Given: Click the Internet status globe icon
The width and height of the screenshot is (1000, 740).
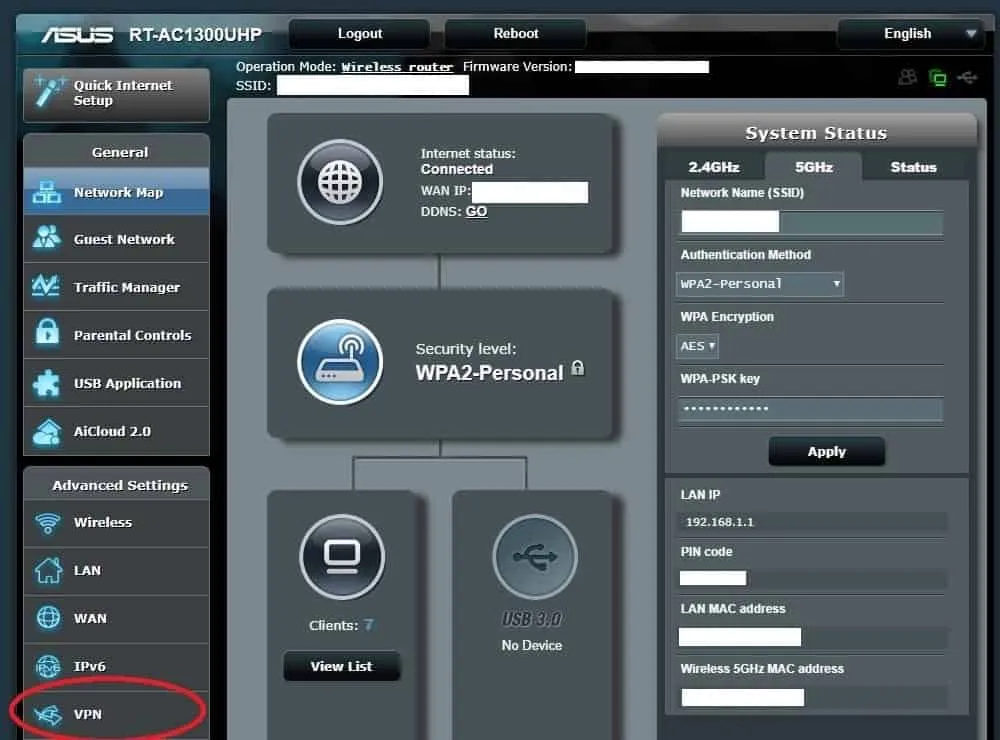Looking at the screenshot, I should pyautogui.click(x=340, y=182).
